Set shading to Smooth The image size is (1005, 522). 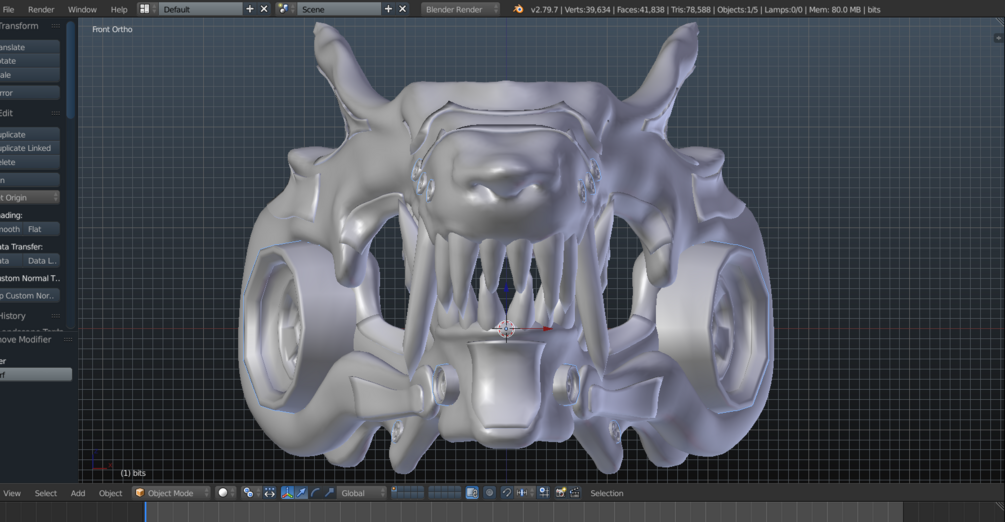(x=12, y=229)
